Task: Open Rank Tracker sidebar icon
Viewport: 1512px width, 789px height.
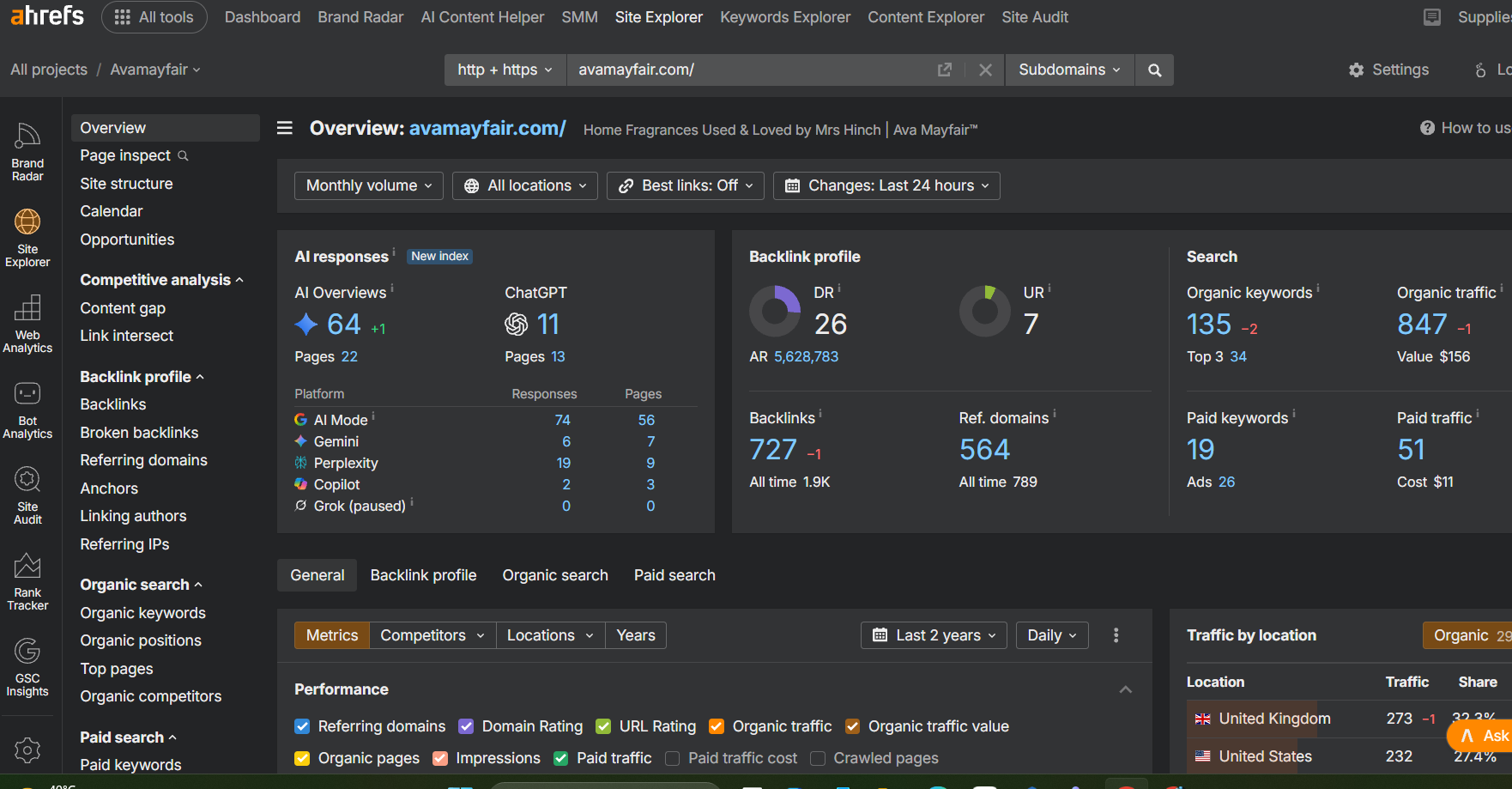Action: pos(27,581)
